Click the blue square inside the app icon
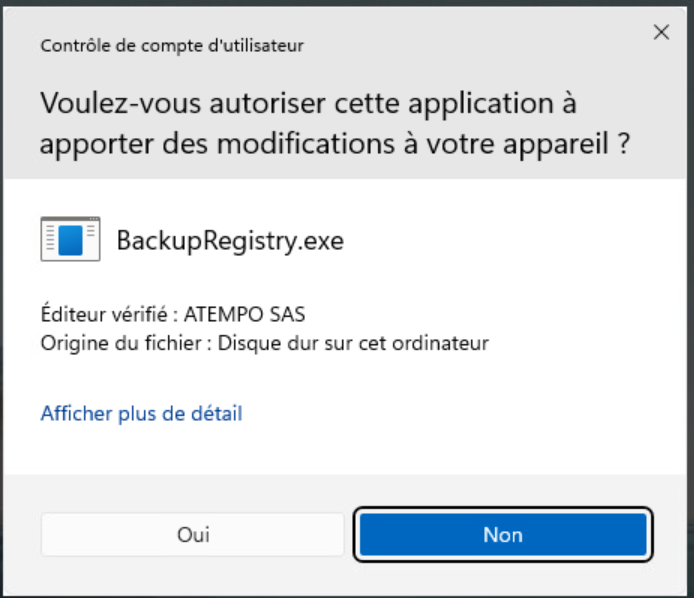694x598 pixels. (x=70, y=240)
